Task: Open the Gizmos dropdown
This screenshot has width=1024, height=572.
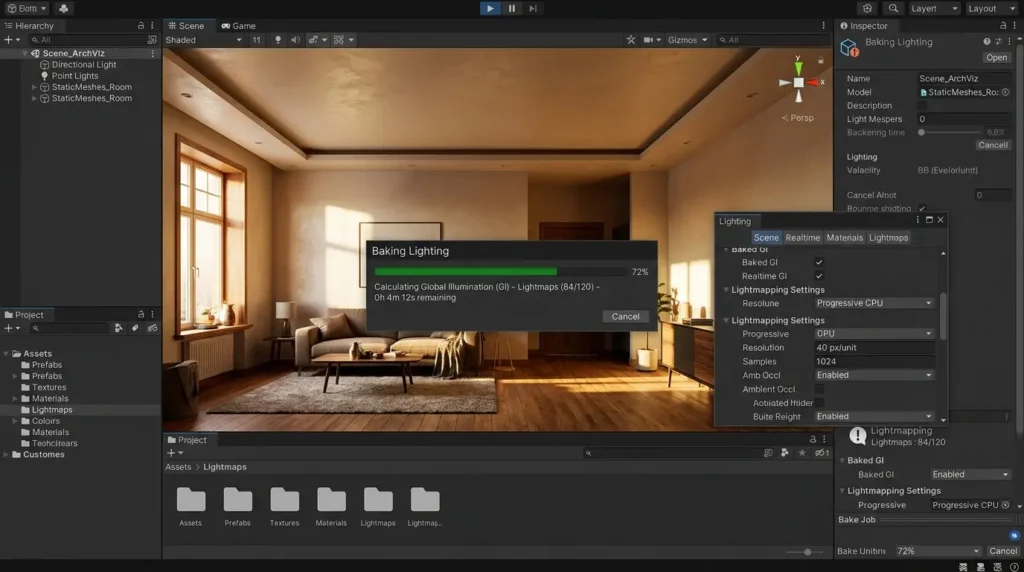Action: click(687, 40)
